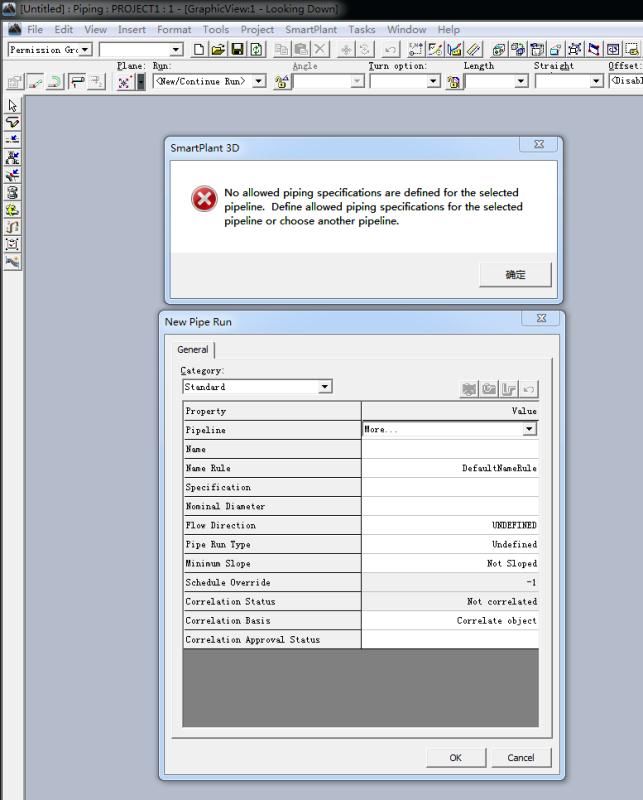Open the Edit menu
This screenshot has width=643, height=800.
click(x=64, y=30)
